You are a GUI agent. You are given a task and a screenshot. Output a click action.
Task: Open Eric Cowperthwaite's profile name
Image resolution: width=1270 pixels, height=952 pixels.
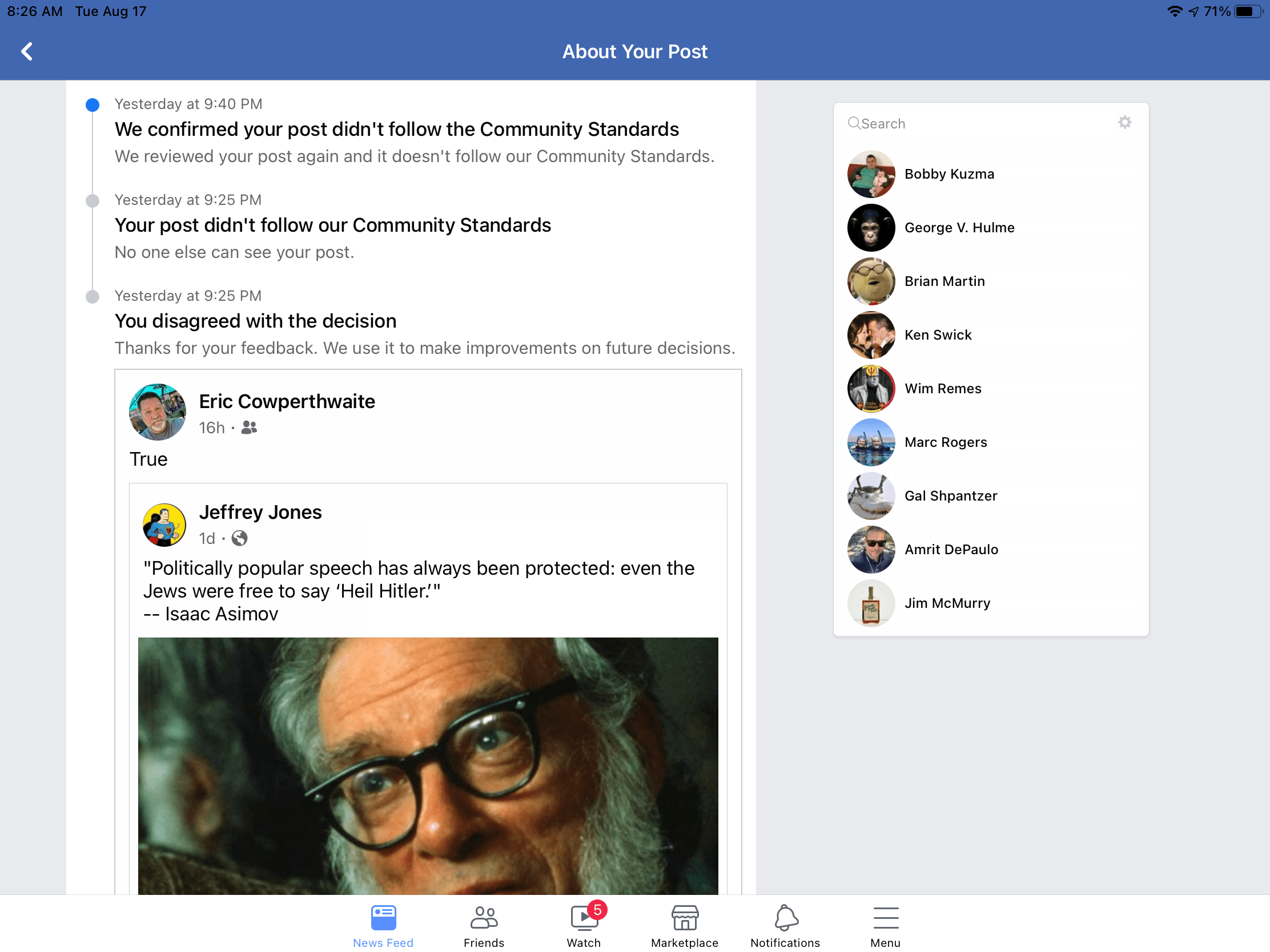point(287,401)
